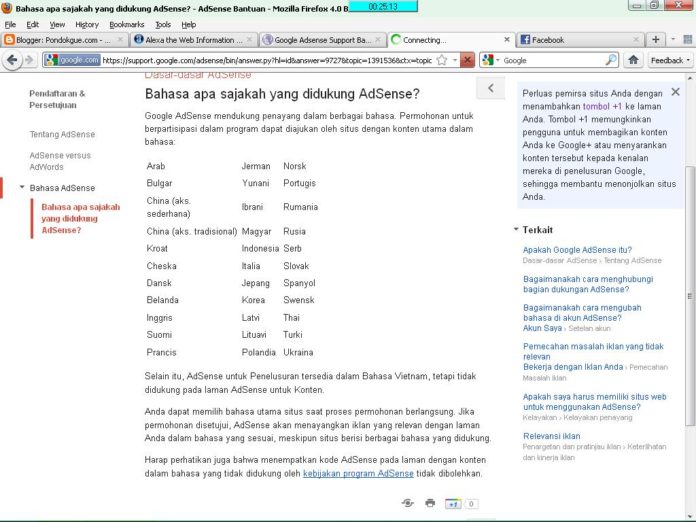Viewport: 696px width, 522px height.
Task: Open URL history dropdown arrow
Action: click(x=455, y=60)
